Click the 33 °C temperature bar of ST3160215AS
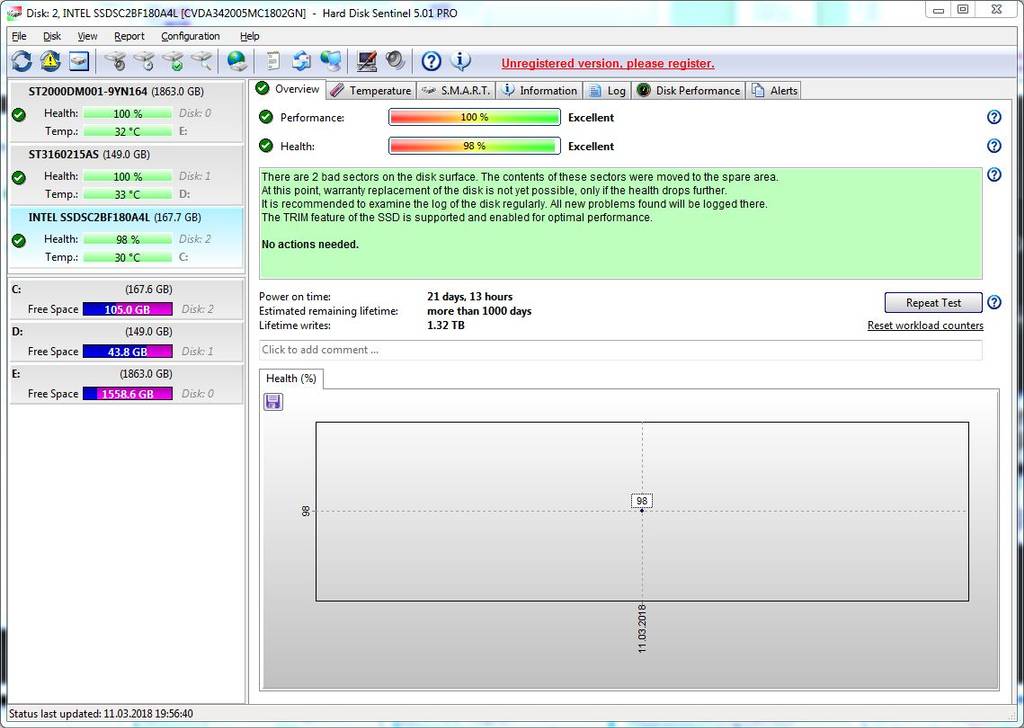Screen dimensions: 1024x728 pos(127,194)
